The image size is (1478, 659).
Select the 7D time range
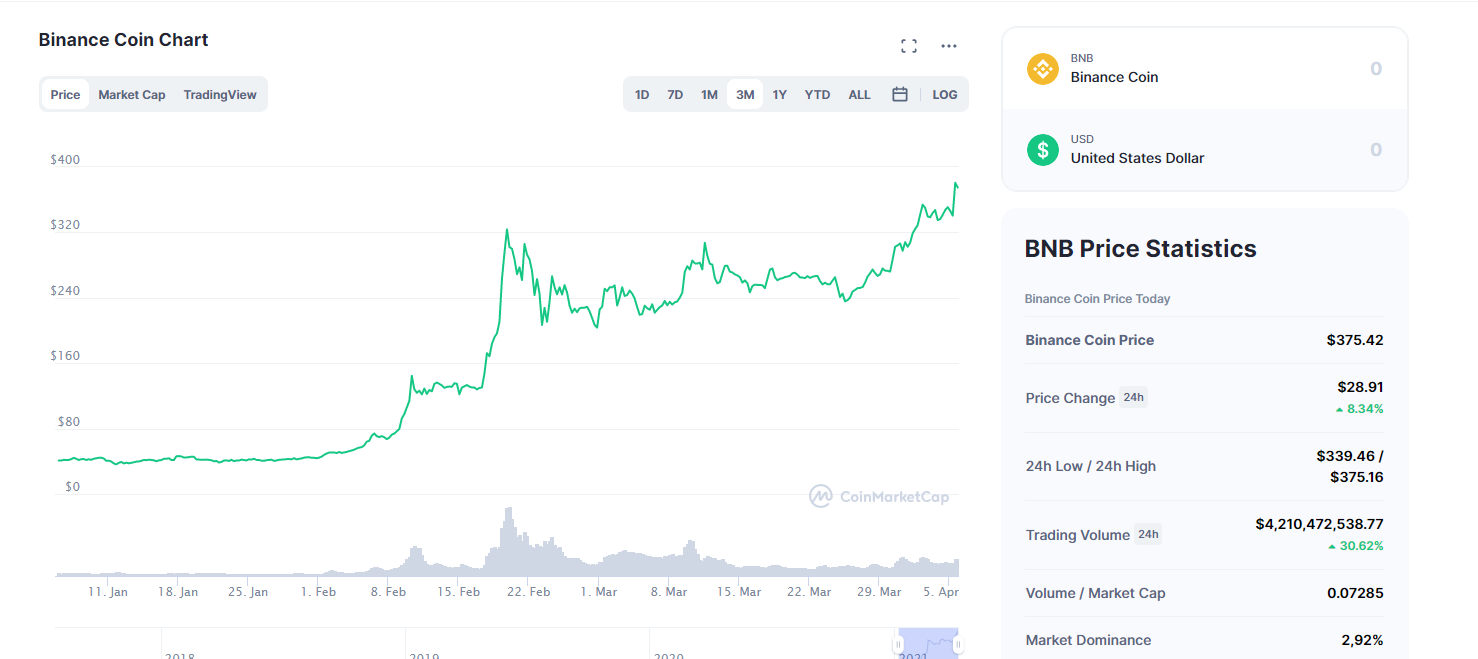(675, 95)
